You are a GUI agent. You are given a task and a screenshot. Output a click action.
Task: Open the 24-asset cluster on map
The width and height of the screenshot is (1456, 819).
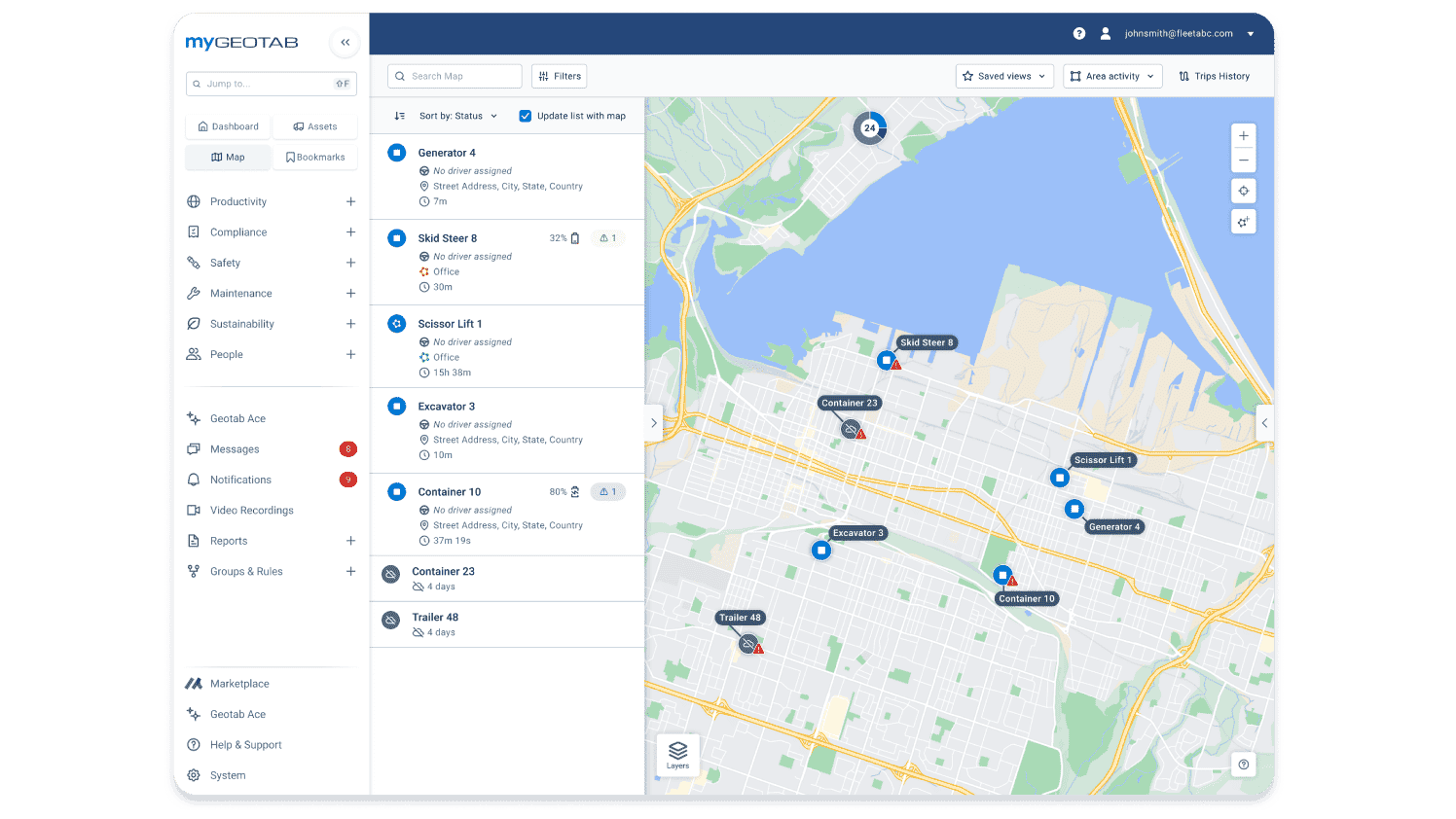point(869,127)
